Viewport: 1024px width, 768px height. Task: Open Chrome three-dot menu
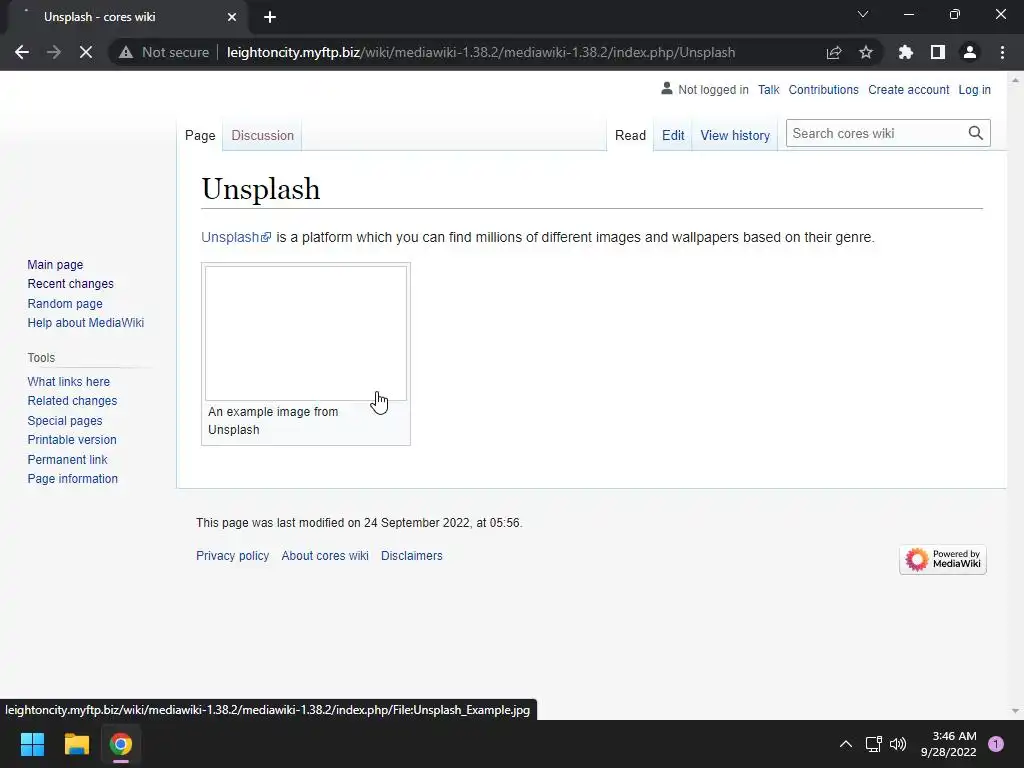point(1002,52)
